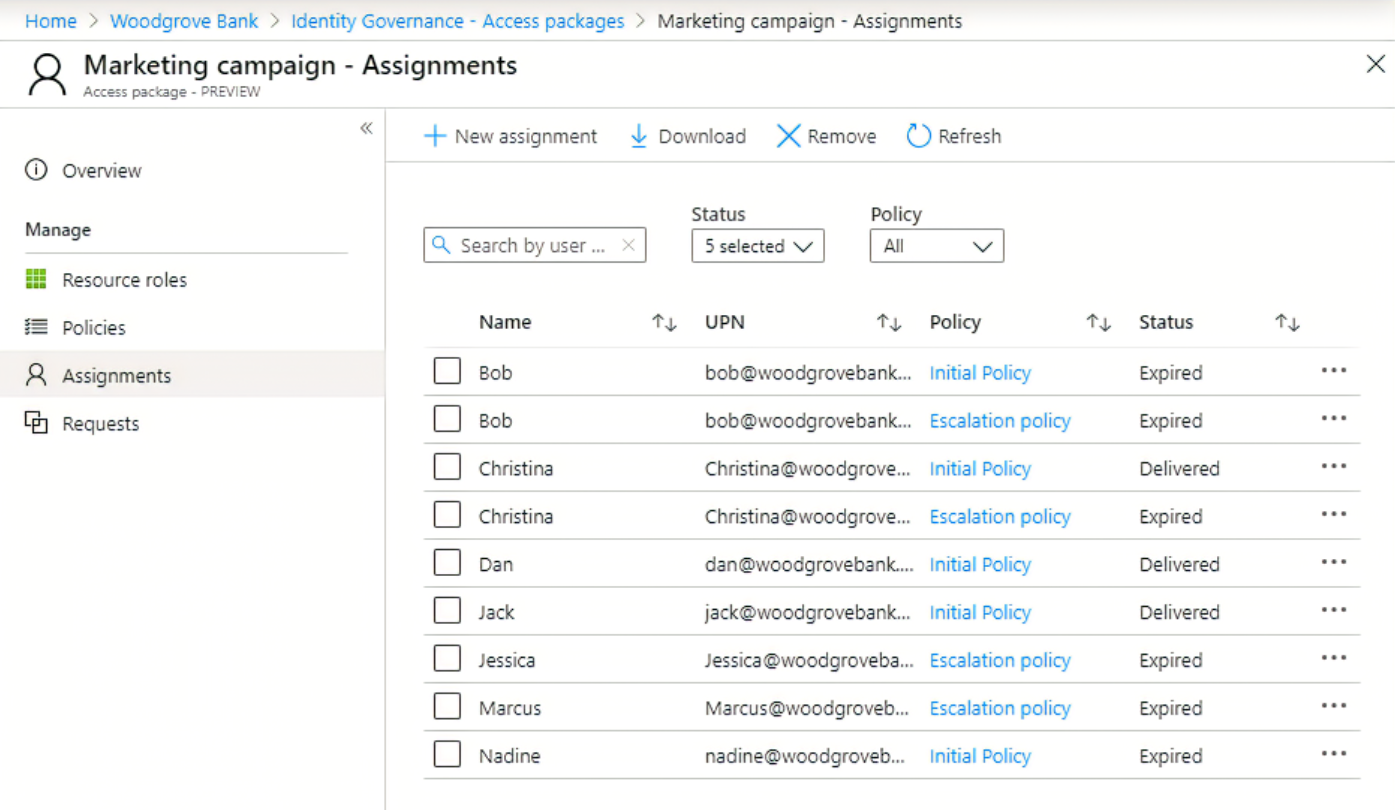Check the checkbox next to Dan's row
Image resolution: width=1395 pixels, height=810 pixels.
[447, 563]
